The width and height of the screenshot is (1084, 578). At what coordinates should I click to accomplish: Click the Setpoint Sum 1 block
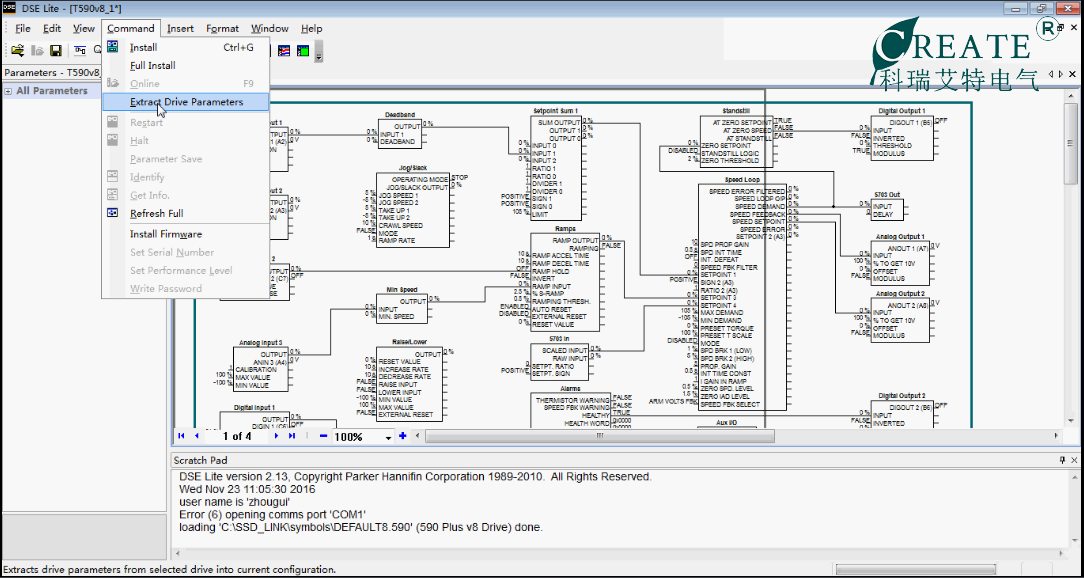[x=555, y=168]
